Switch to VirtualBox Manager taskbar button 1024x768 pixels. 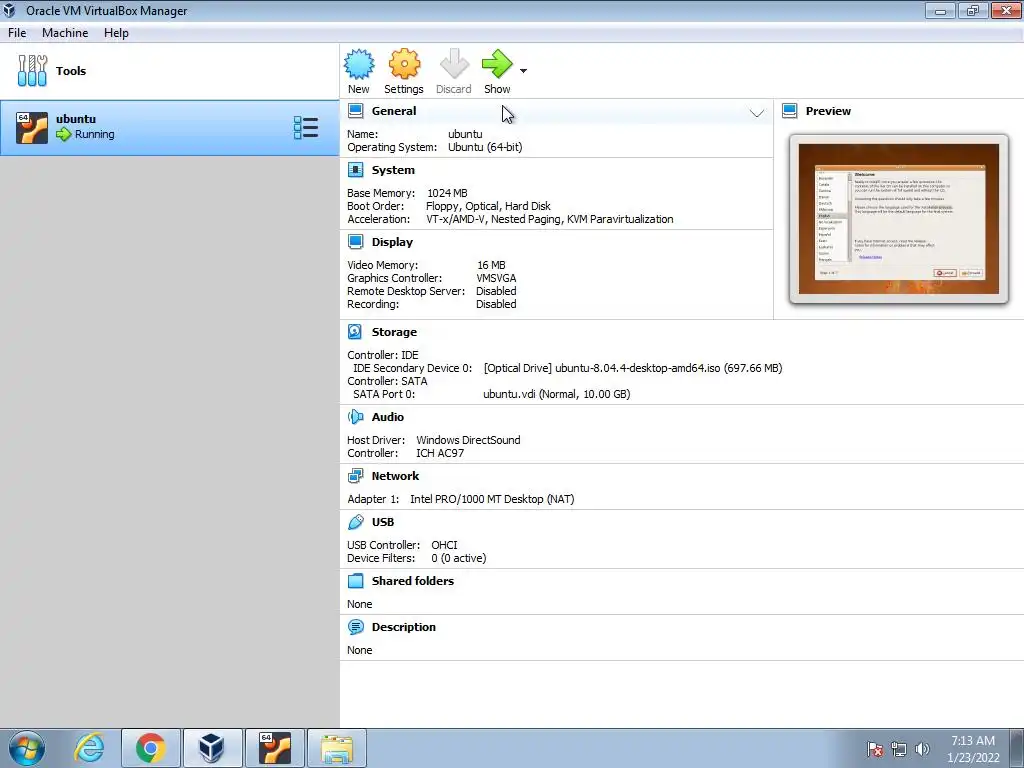[213, 748]
